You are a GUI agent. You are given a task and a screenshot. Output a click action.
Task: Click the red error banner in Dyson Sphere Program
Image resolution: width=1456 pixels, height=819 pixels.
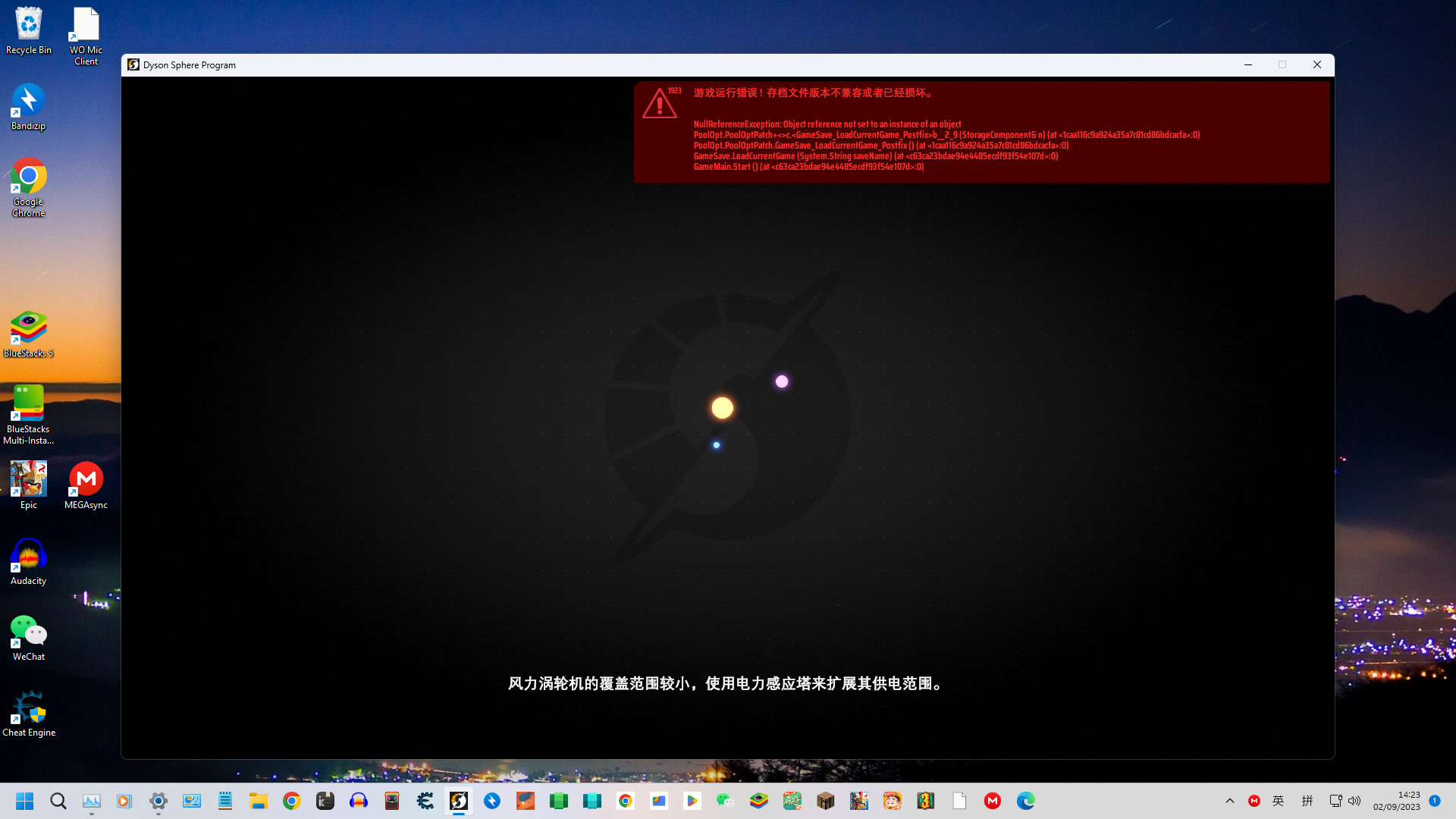(x=981, y=133)
